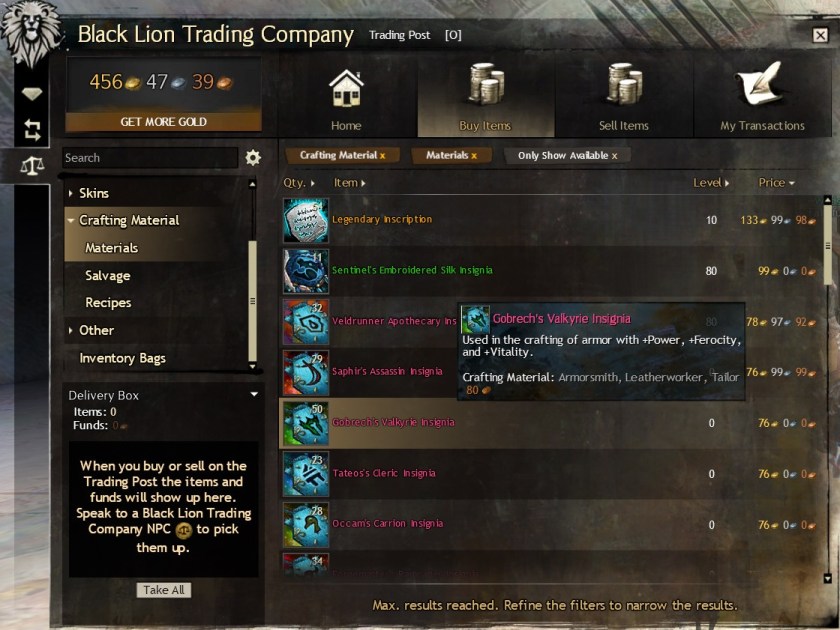
Task: Collapse the Delivery Box panel arrow
Action: click(x=254, y=394)
